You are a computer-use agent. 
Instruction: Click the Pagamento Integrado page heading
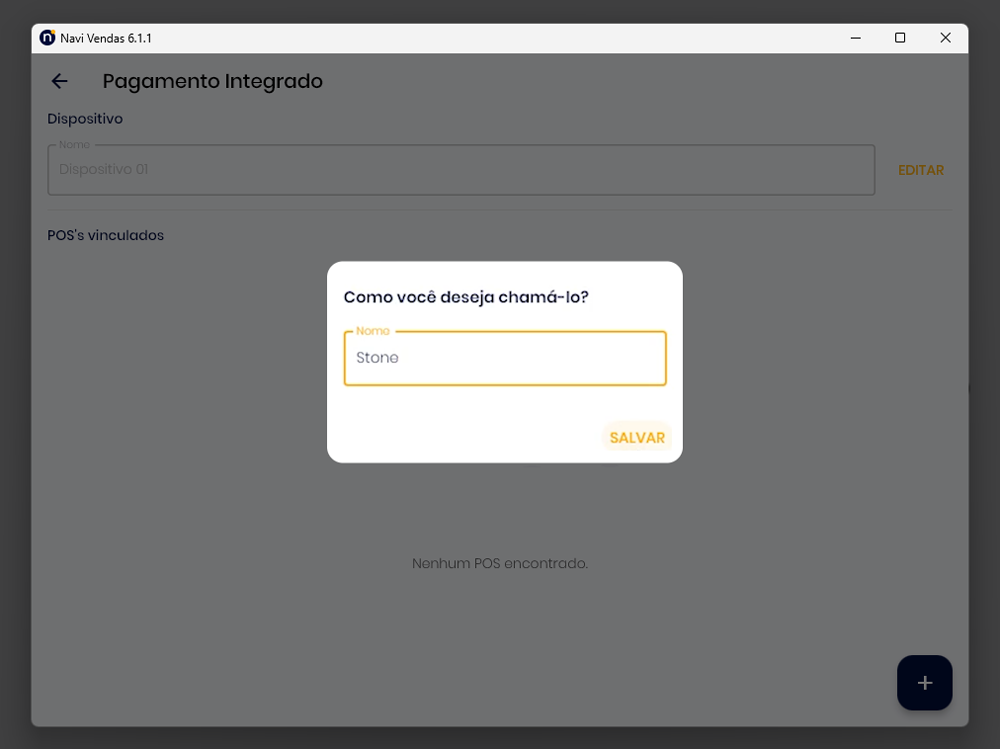pyautogui.click(x=212, y=81)
